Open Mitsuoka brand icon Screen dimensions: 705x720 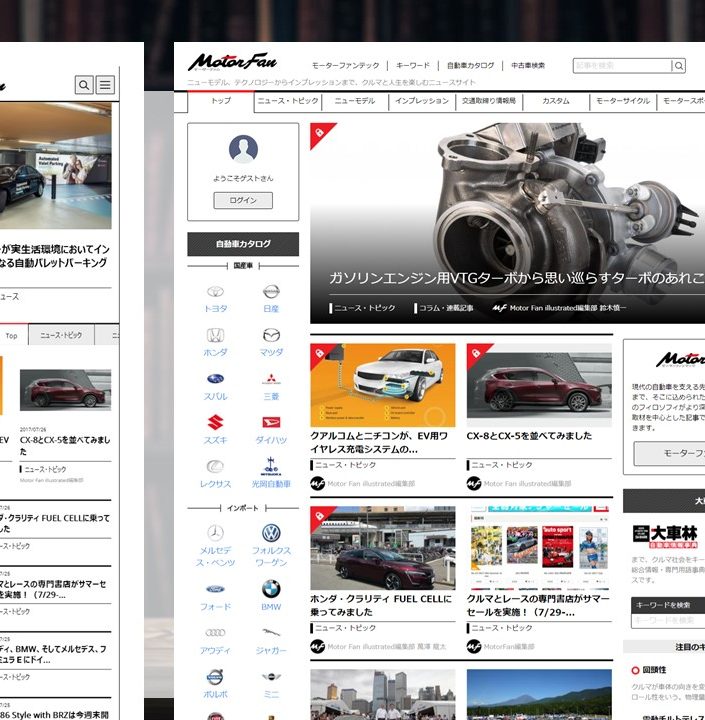coord(271,466)
